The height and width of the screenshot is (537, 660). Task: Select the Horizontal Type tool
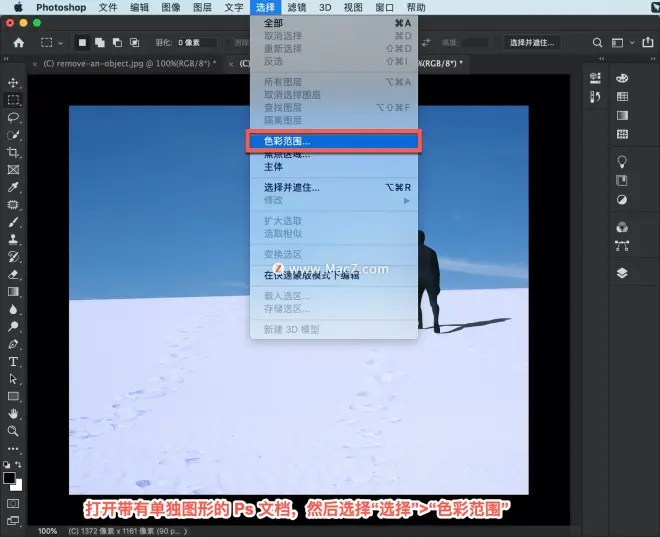[13, 362]
